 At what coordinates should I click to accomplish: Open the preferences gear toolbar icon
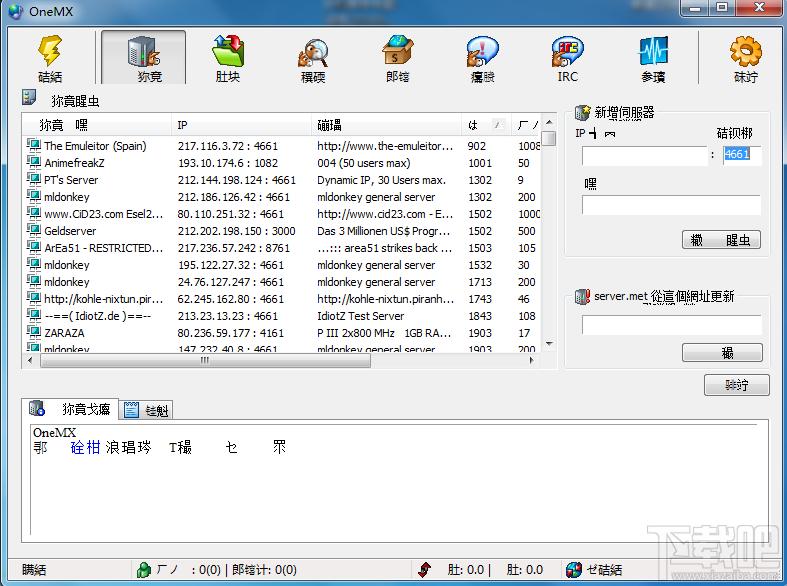point(745,51)
